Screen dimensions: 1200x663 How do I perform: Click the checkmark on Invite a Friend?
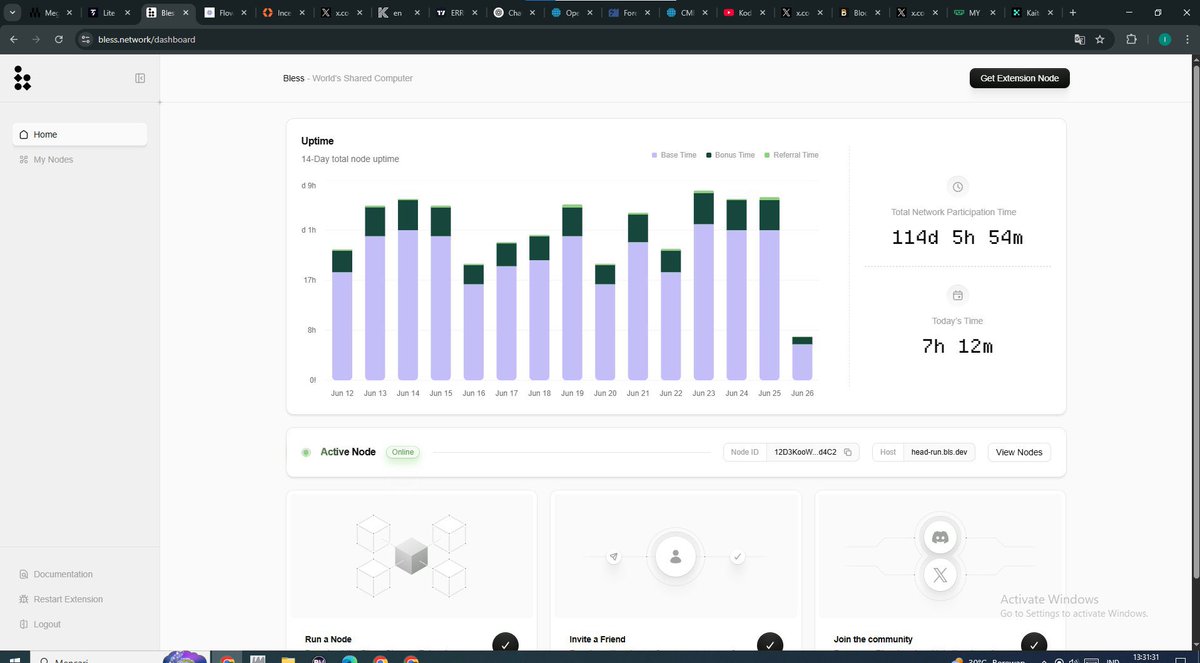(x=770, y=645)
